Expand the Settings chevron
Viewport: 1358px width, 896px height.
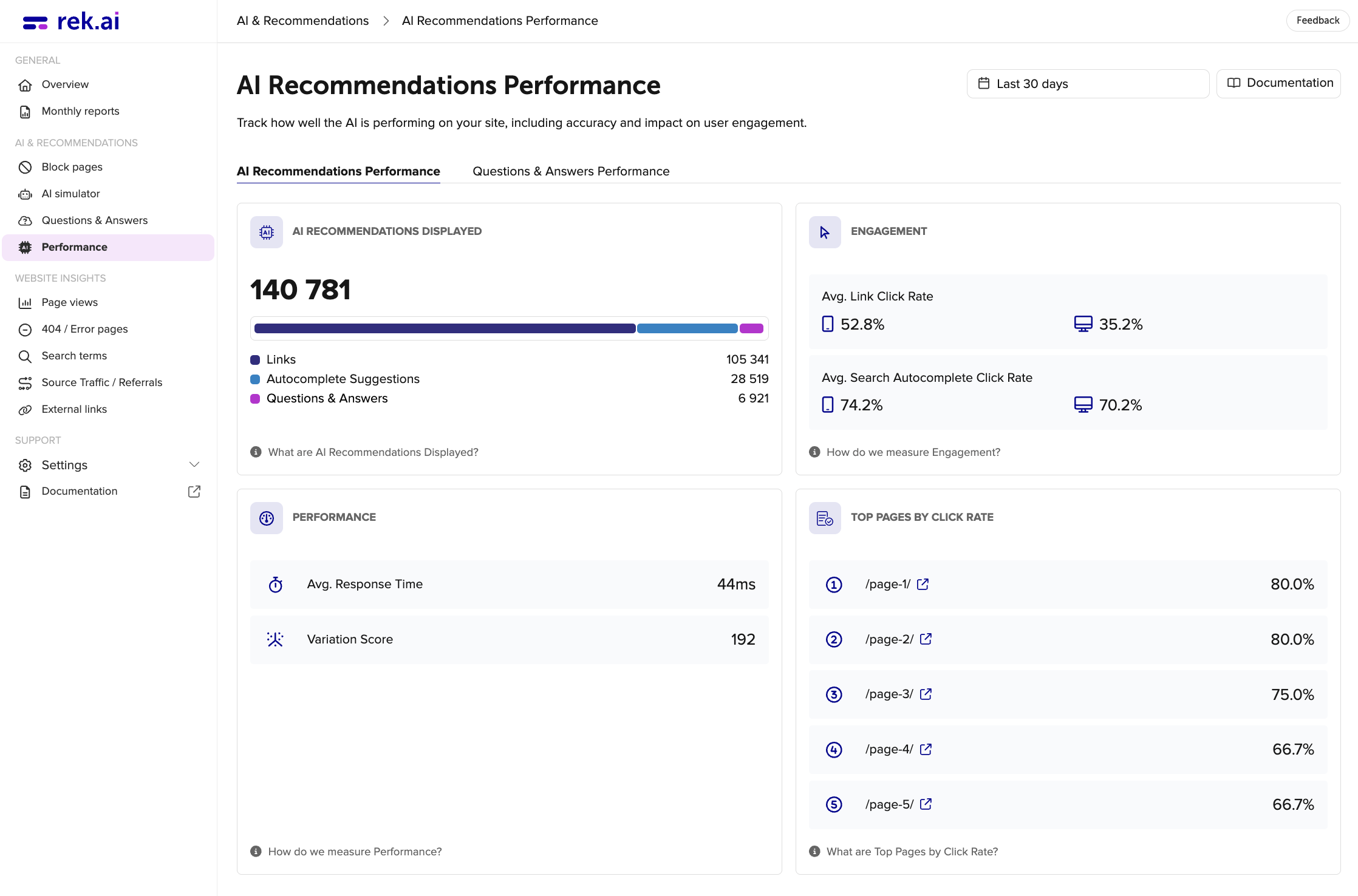[x=194, y=465]
